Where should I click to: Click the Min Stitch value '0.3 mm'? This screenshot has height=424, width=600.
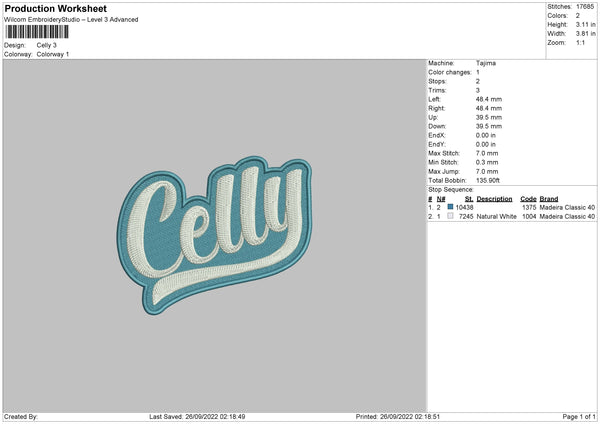click(x=487, y=162)
